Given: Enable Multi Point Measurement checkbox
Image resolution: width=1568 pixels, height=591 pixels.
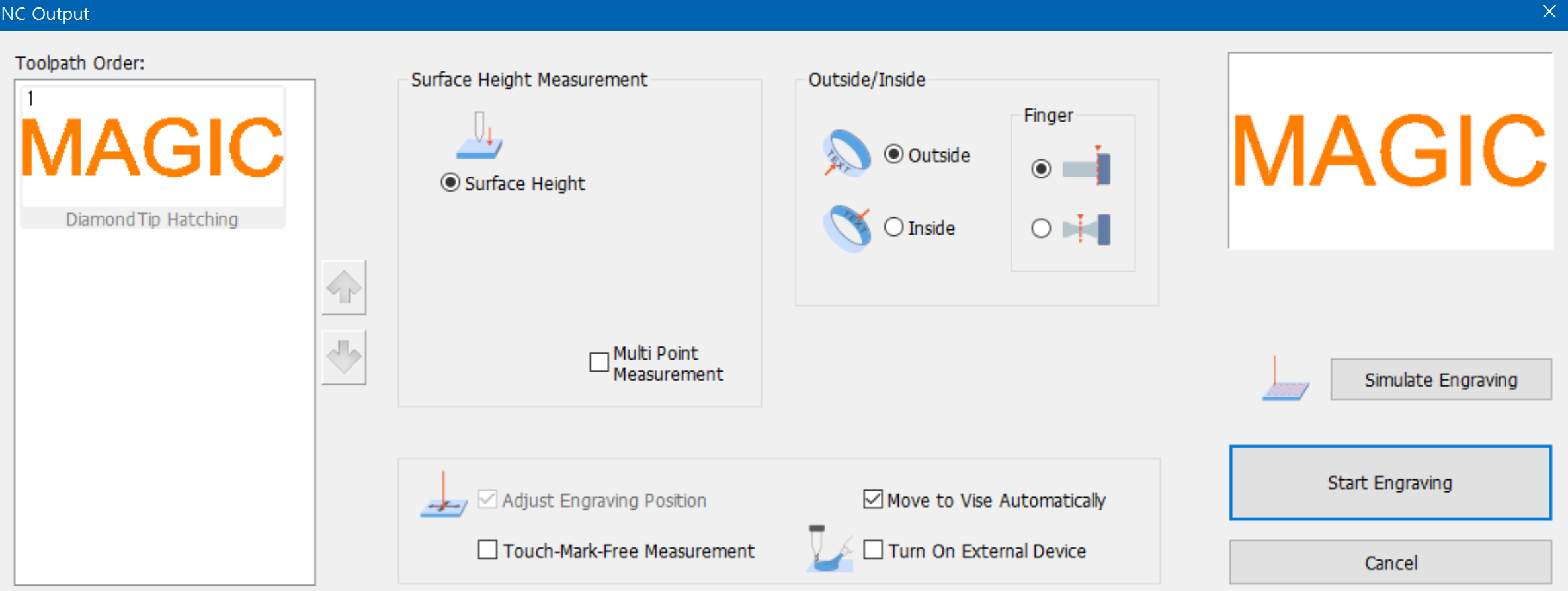Looking at the screenshot, I should pyautogui.click(x=599, y=362).
